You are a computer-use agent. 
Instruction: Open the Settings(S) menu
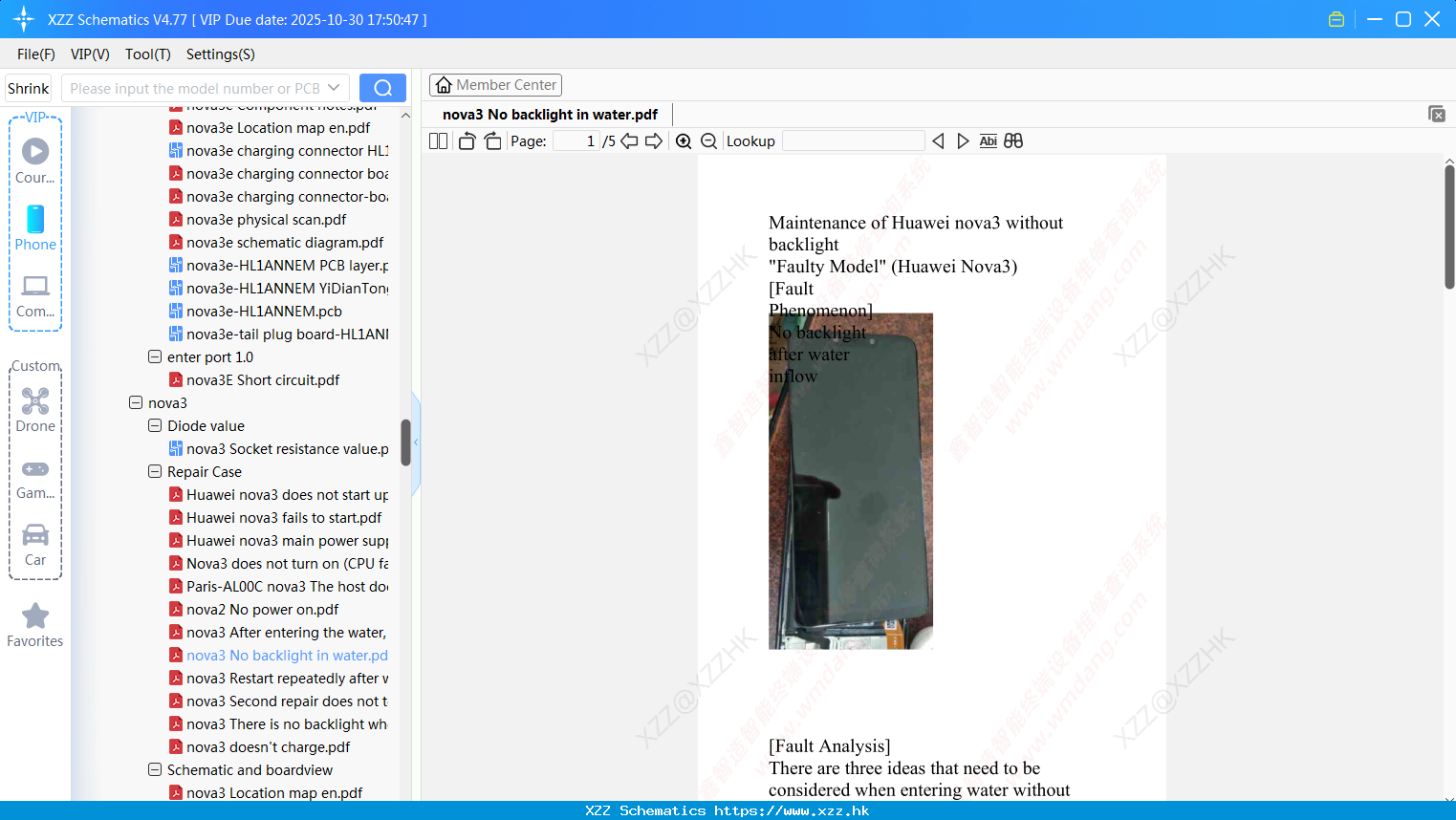[221, 54]
